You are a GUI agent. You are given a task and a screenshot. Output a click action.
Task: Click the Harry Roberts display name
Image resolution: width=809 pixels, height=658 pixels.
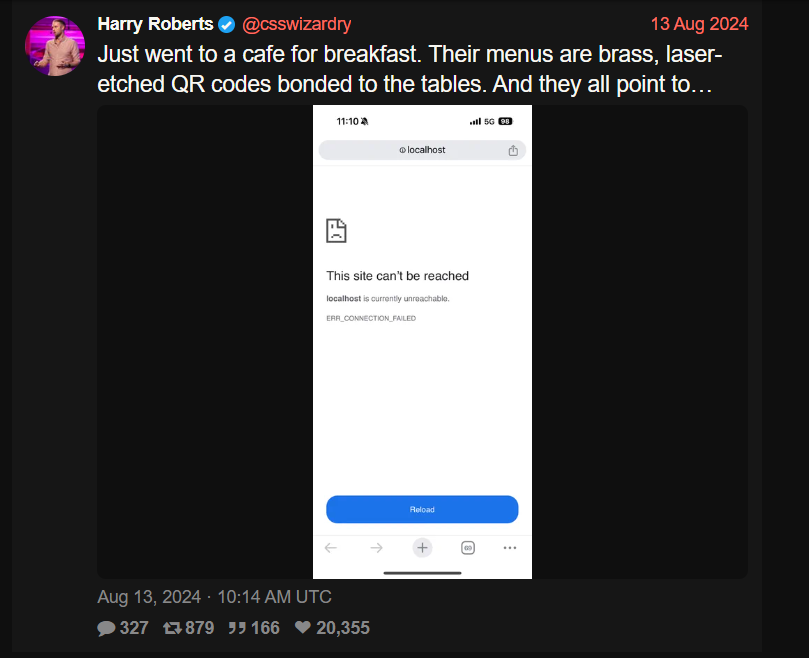(x=155, y=24)
